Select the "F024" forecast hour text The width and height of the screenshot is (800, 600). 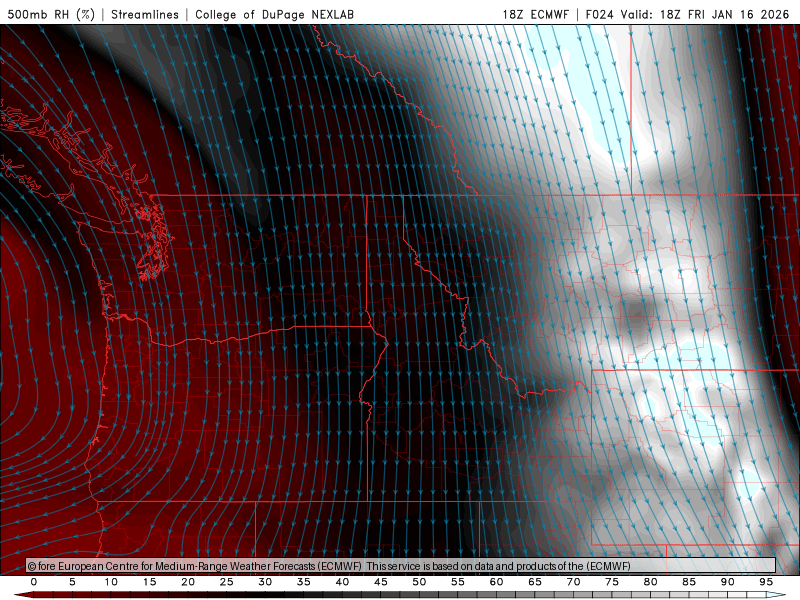click(x=599, y=14)
